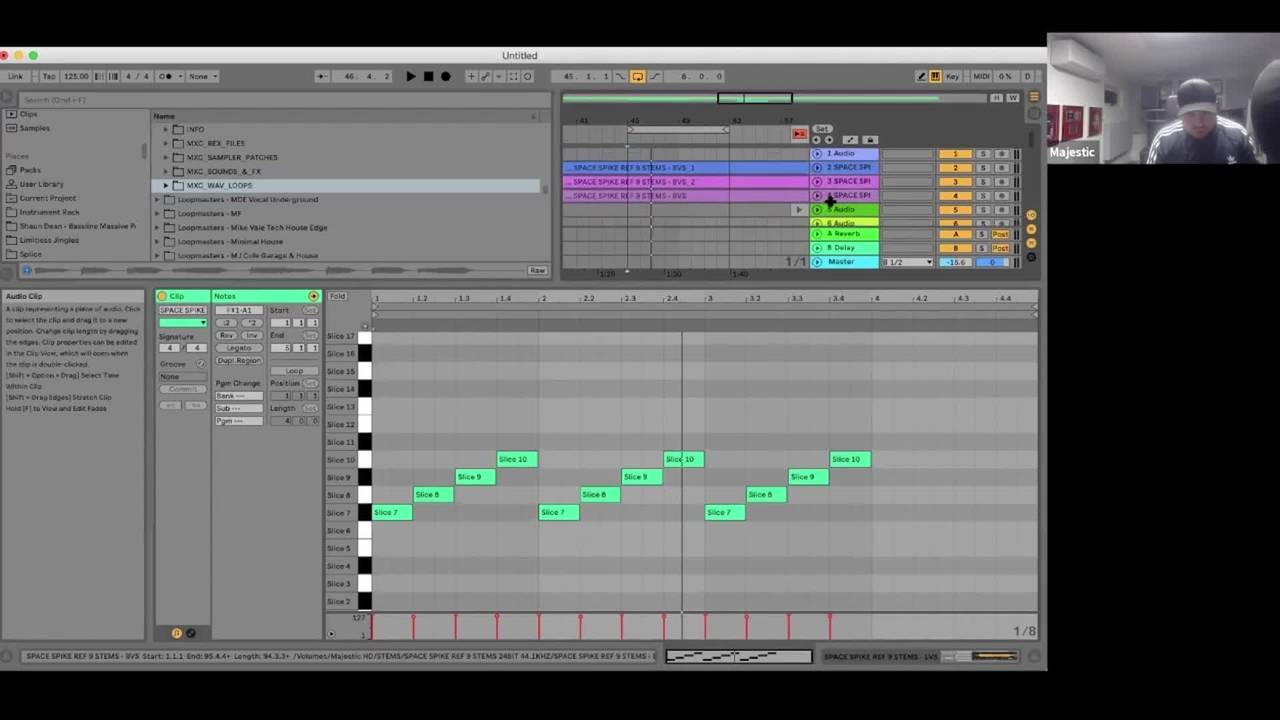The width and height of the screenshot is (1280, 720).
Task: Click the Back to Arrangement red button
Action: (799, 134)
